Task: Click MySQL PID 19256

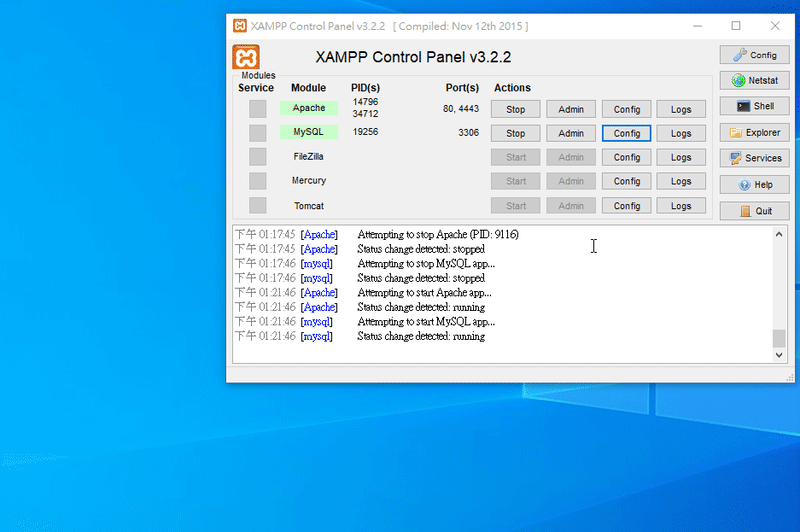Action: [365, 132]
